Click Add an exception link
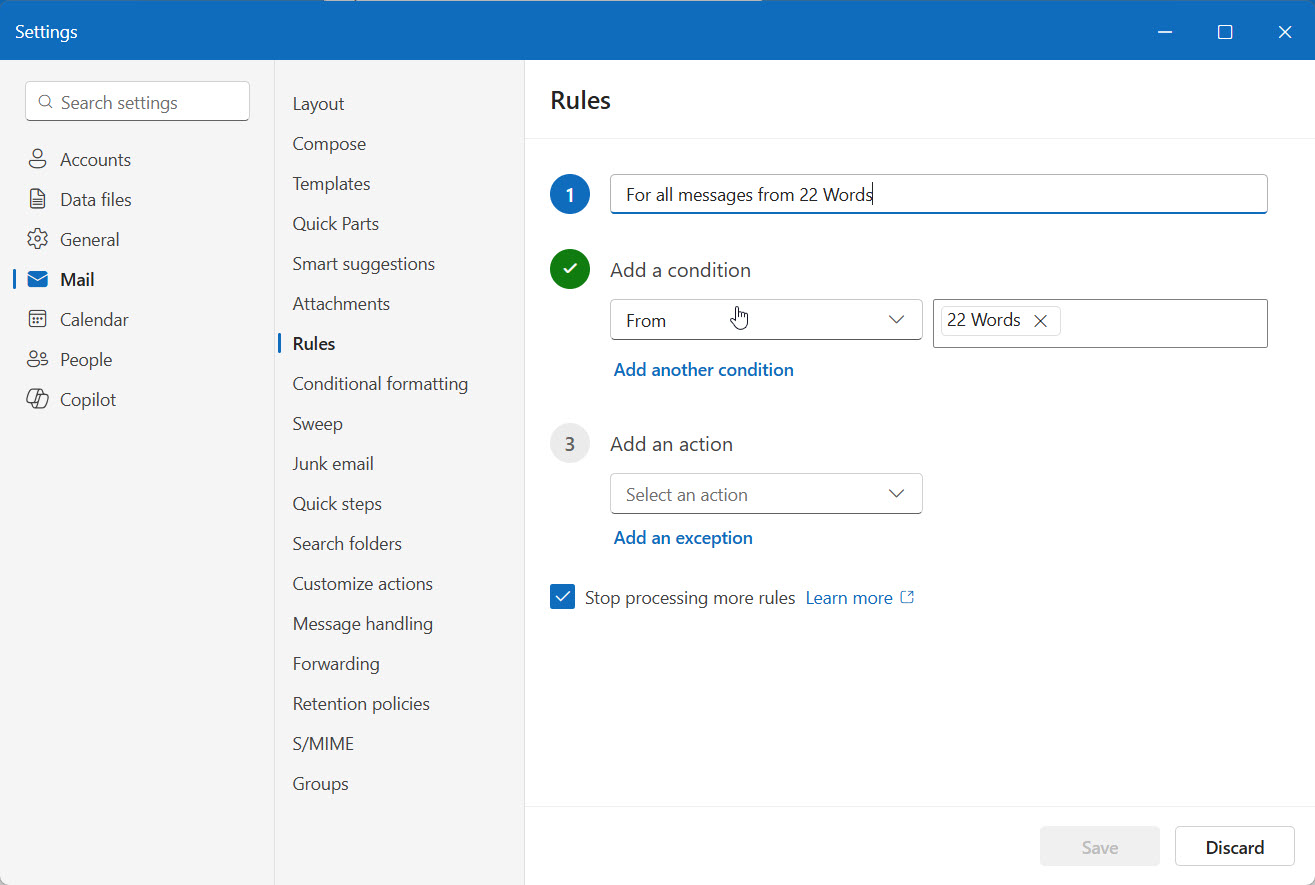Image resolution: width=1315 pixels, height=885 pixels. 683,538
